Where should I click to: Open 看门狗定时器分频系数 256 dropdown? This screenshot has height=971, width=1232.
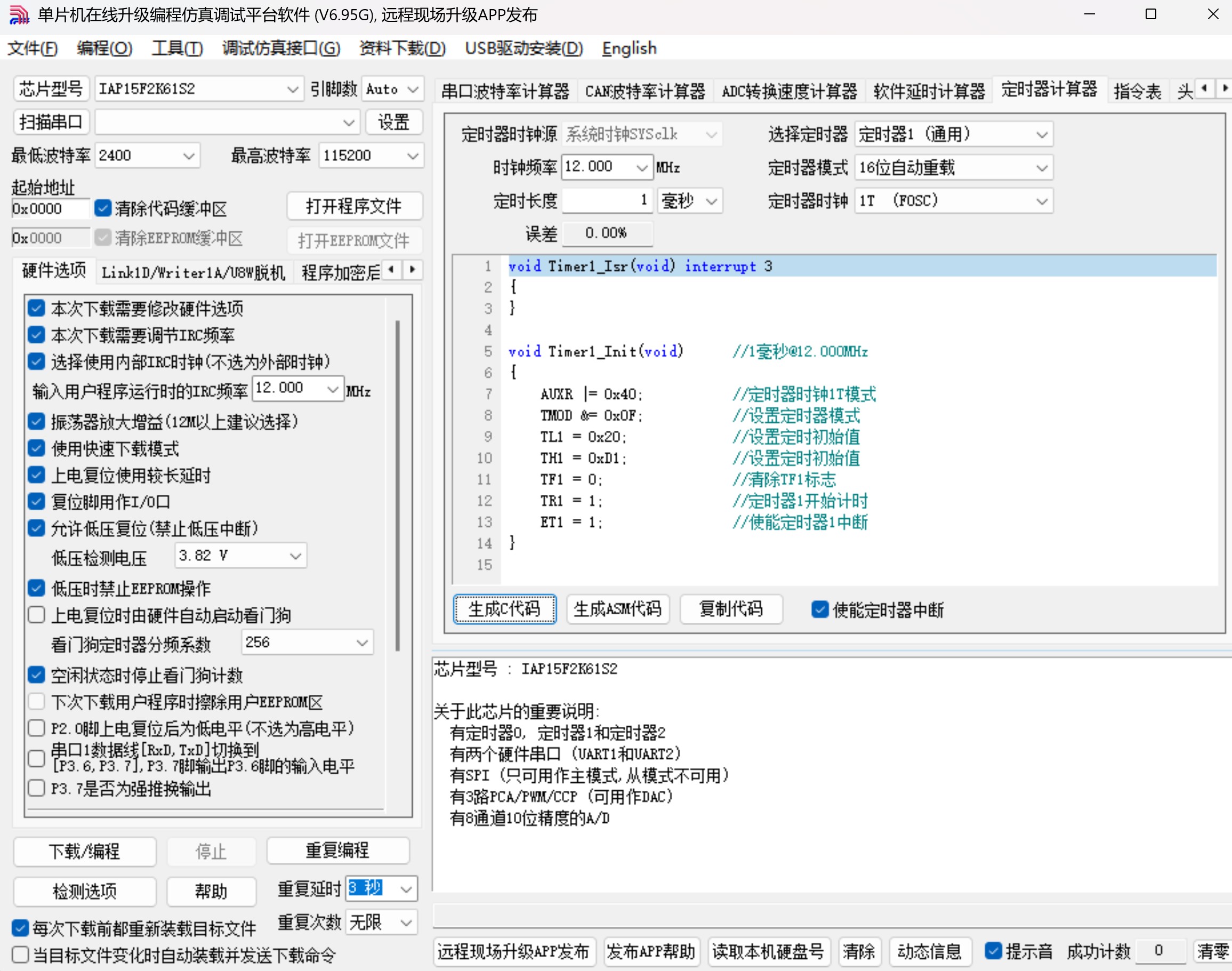coord(308,643)
